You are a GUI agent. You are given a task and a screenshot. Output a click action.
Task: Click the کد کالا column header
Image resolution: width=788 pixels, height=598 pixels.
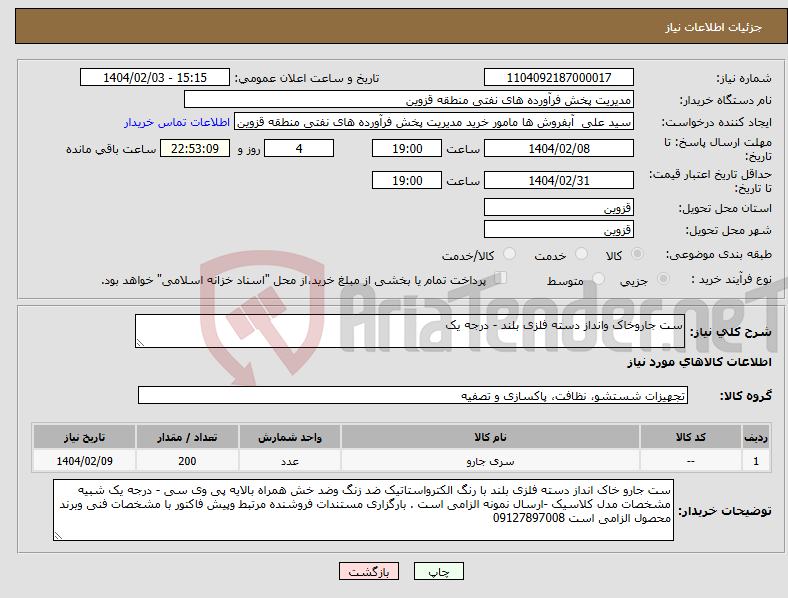point(691,437)
